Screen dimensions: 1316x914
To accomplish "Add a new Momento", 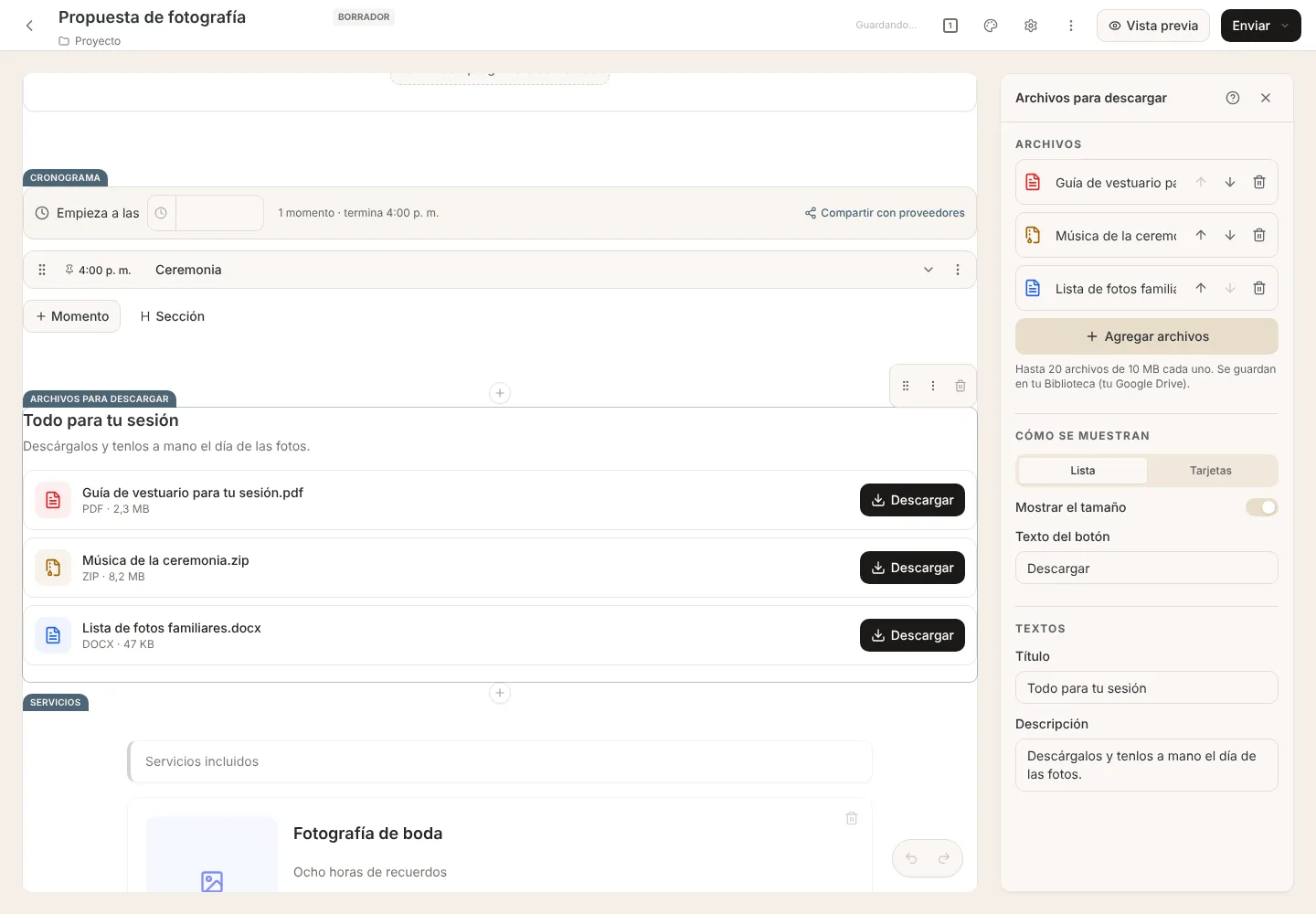I will (x=71, y=316).
